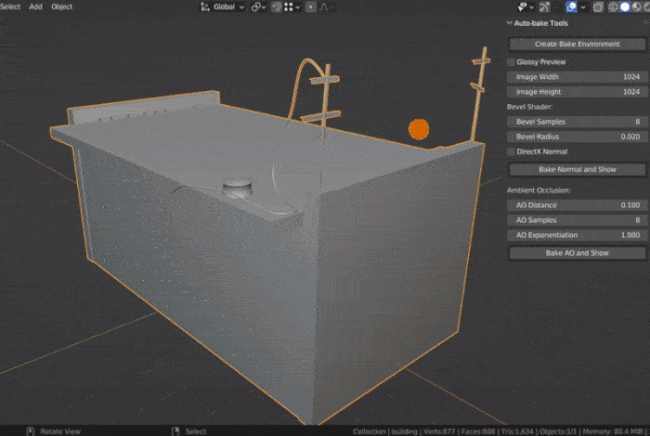Image resolution: width=650 pixels, height=436 pixels.
Task: Toggle the show gizmo icon
Action: click(x=544, y=7)
